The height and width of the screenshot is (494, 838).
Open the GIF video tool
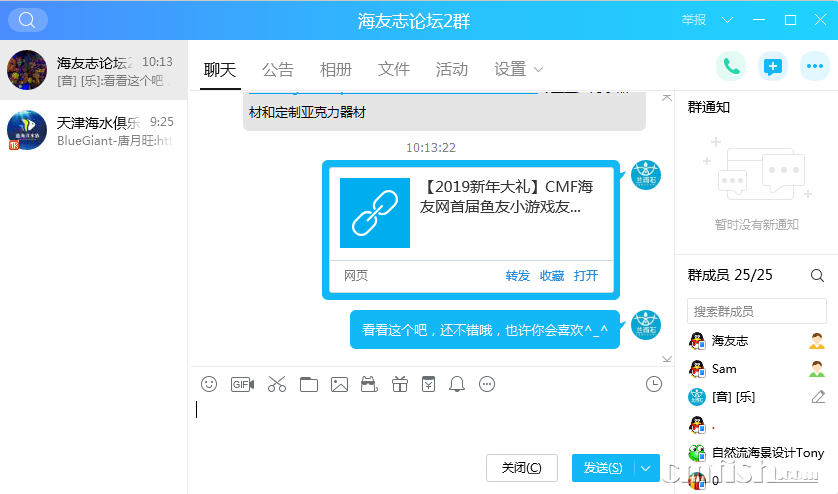[x=242, y=384]
